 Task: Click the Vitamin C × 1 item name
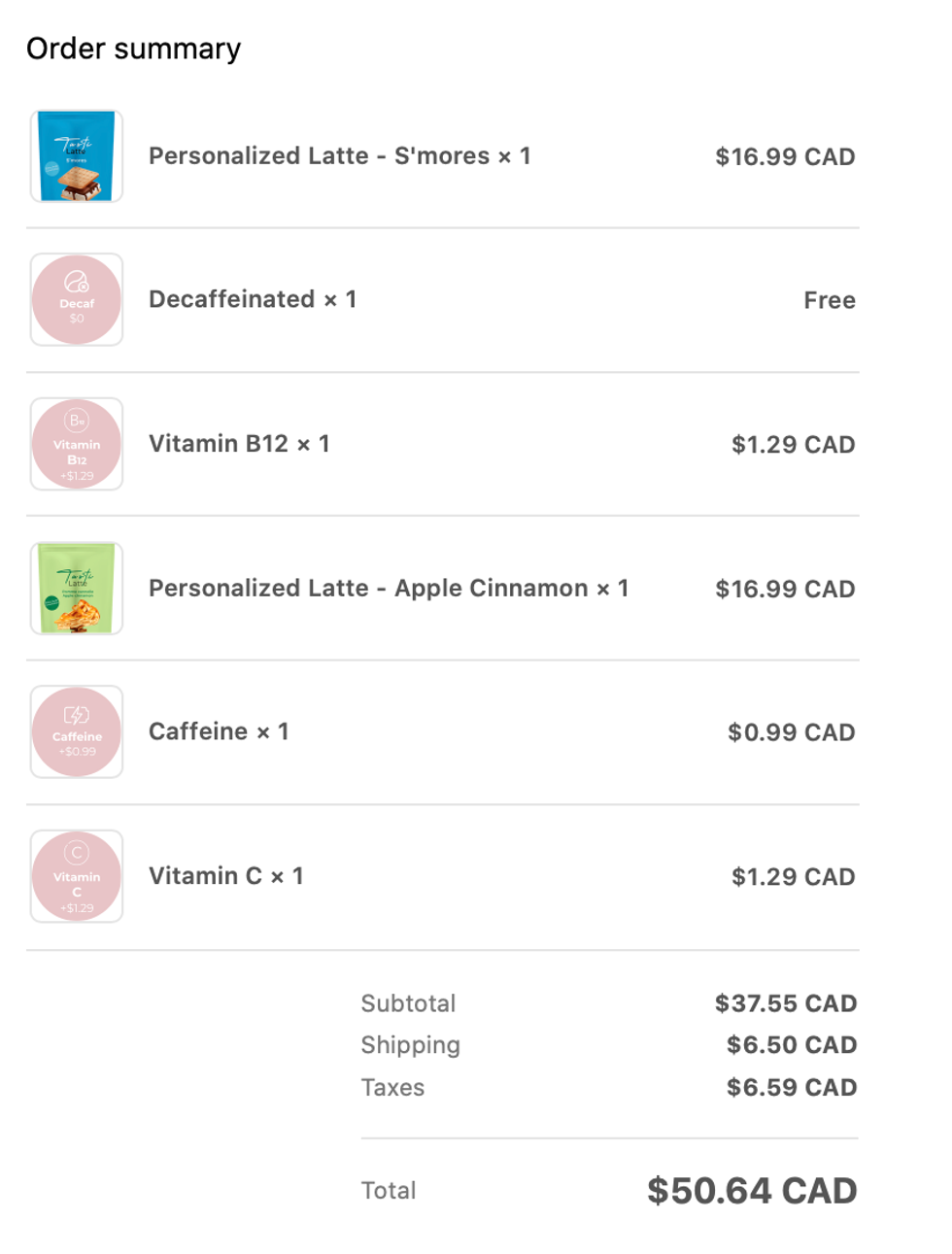click(x=226, y=876)
